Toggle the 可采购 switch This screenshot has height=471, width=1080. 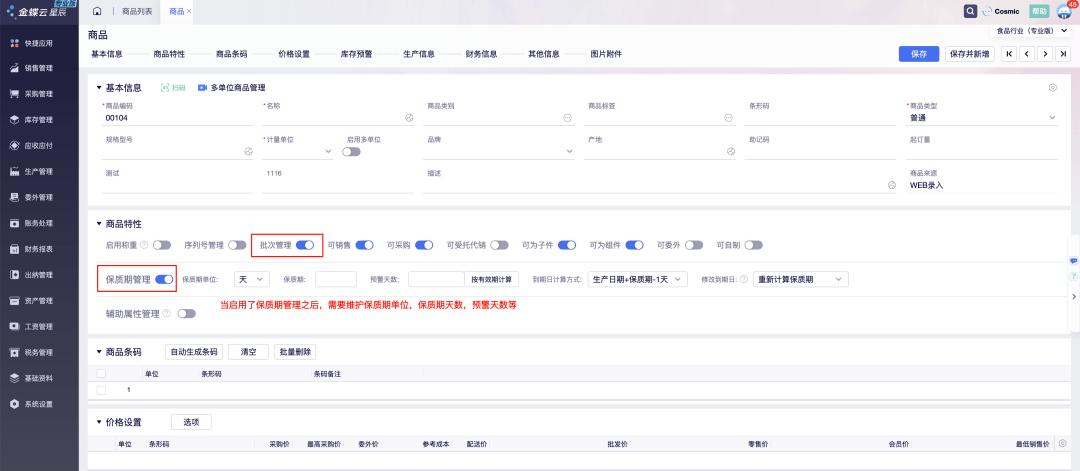coord(424,244)
